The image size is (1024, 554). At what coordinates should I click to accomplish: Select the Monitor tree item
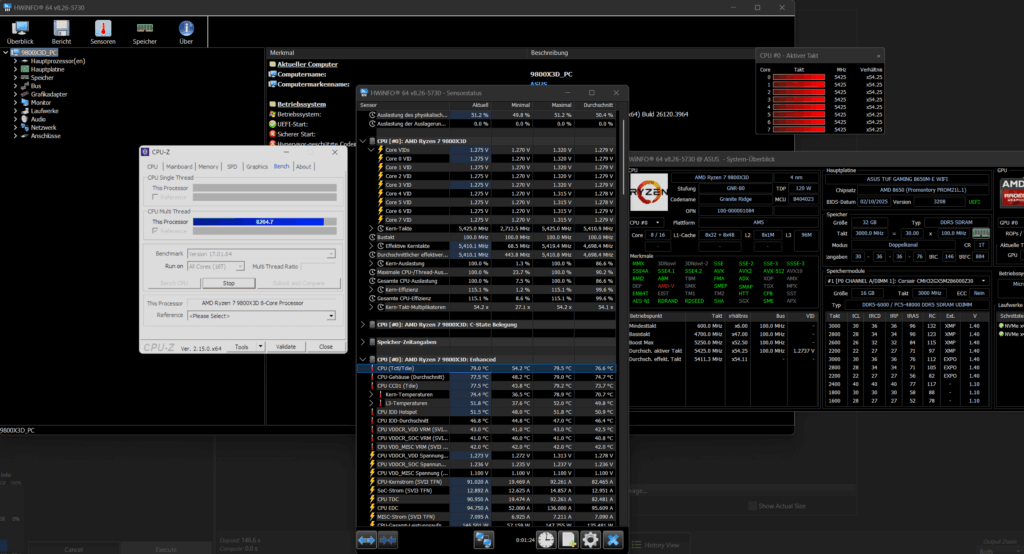coord(40,103)
